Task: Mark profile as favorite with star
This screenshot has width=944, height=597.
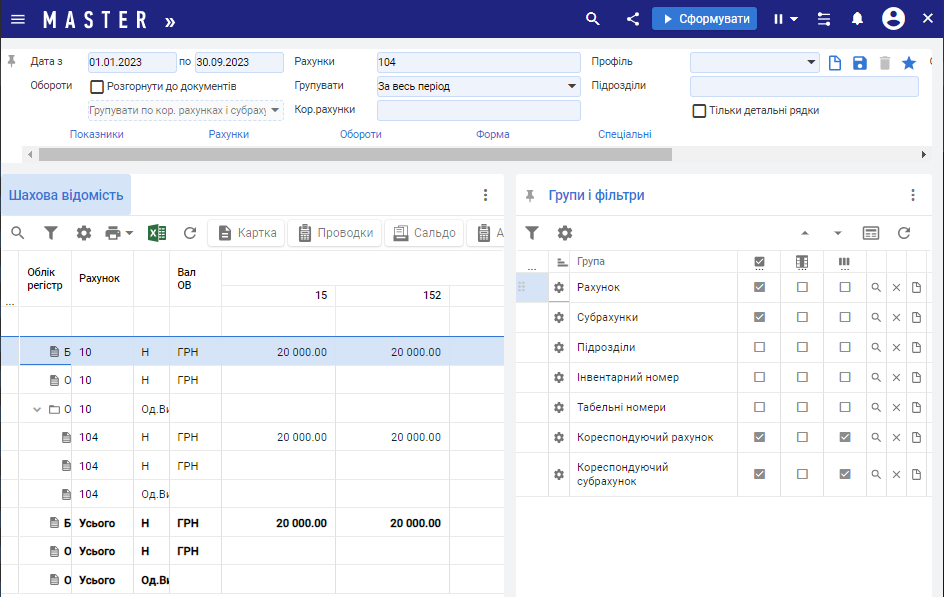Action: [909, 63]
